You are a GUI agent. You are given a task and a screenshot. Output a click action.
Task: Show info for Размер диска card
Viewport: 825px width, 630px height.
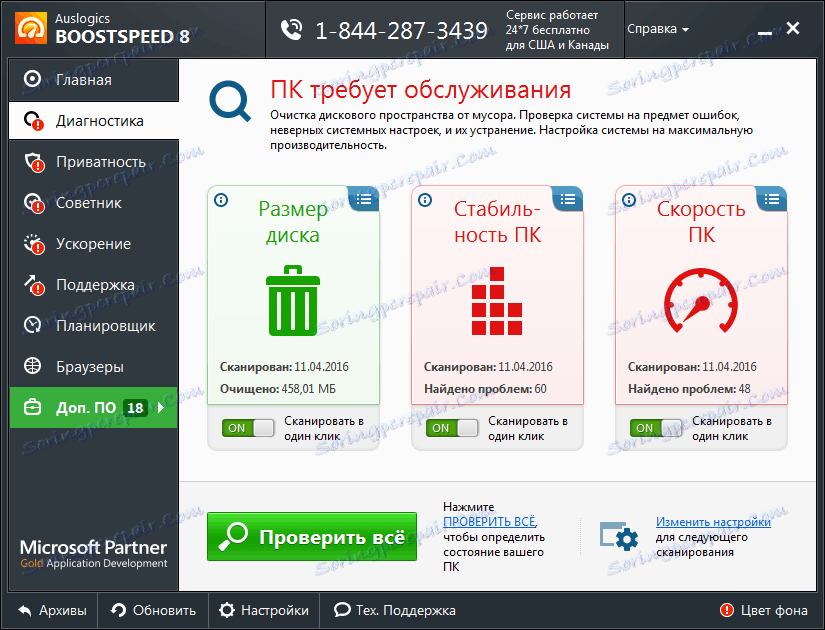click(221, 200)
